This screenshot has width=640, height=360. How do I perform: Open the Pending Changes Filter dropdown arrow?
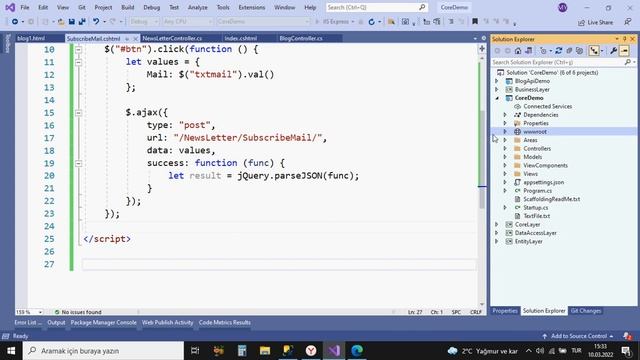[x=550, y=51]
